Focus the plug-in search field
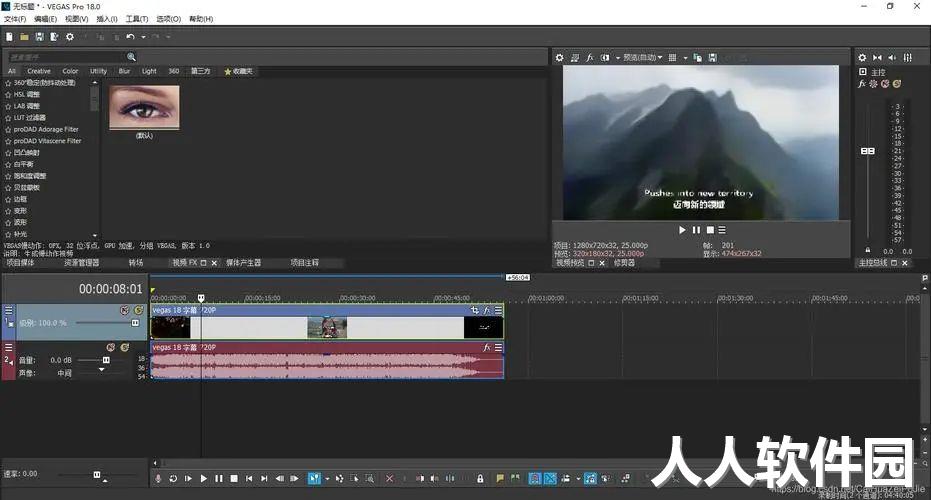 click(x=66, y=57)
